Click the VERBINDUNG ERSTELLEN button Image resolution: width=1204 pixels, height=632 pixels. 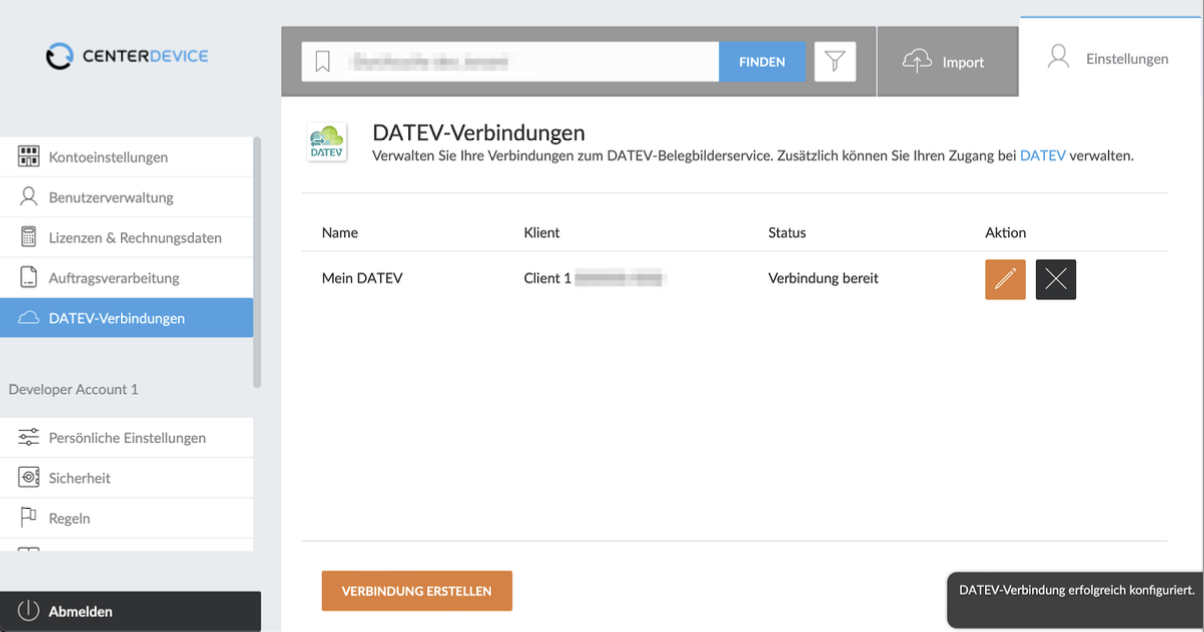[417, 591]
